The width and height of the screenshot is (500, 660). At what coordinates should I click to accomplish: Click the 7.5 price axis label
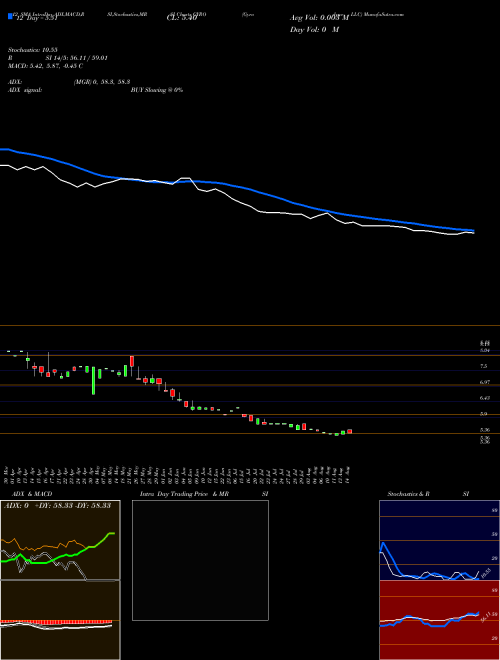click(x=484, y=366)
